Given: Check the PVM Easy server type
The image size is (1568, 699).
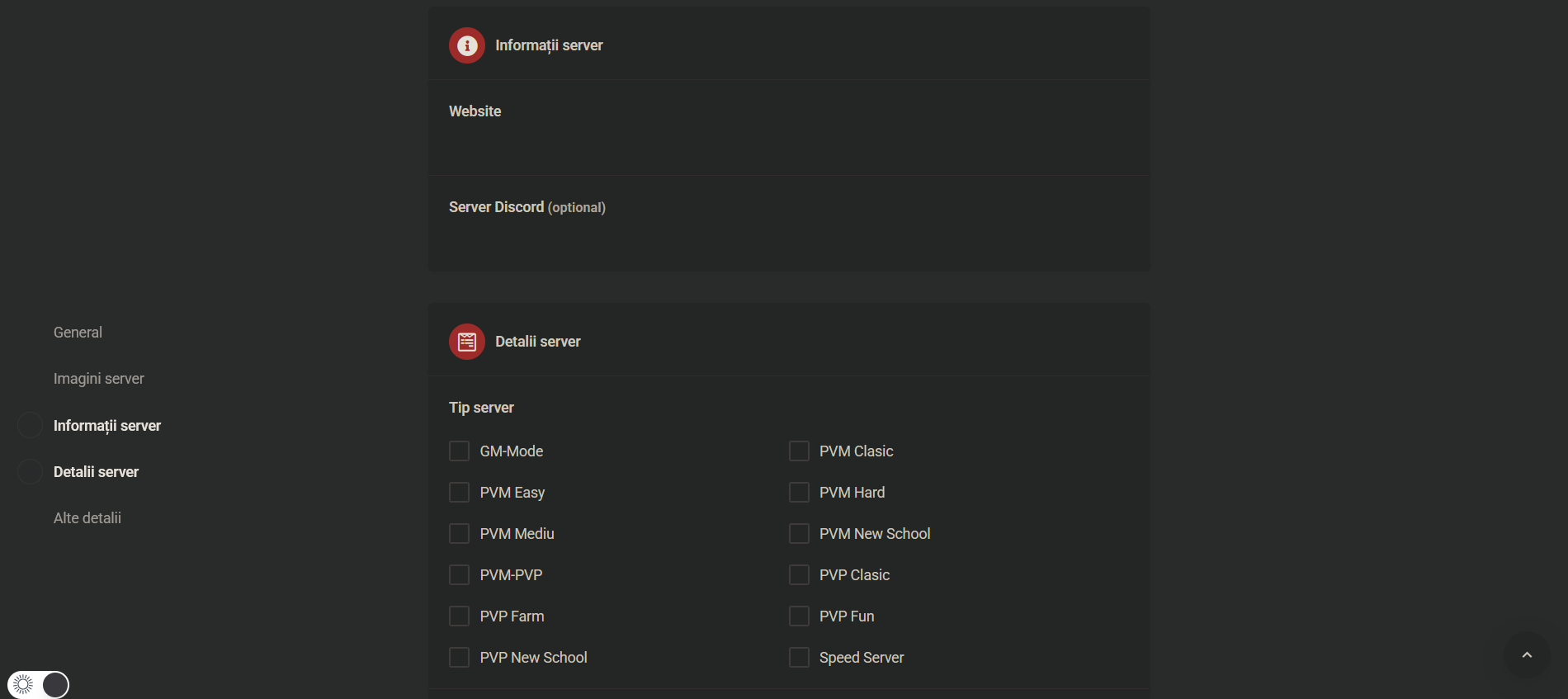Looking at the screenshot, I should click(x=460, y=492).
